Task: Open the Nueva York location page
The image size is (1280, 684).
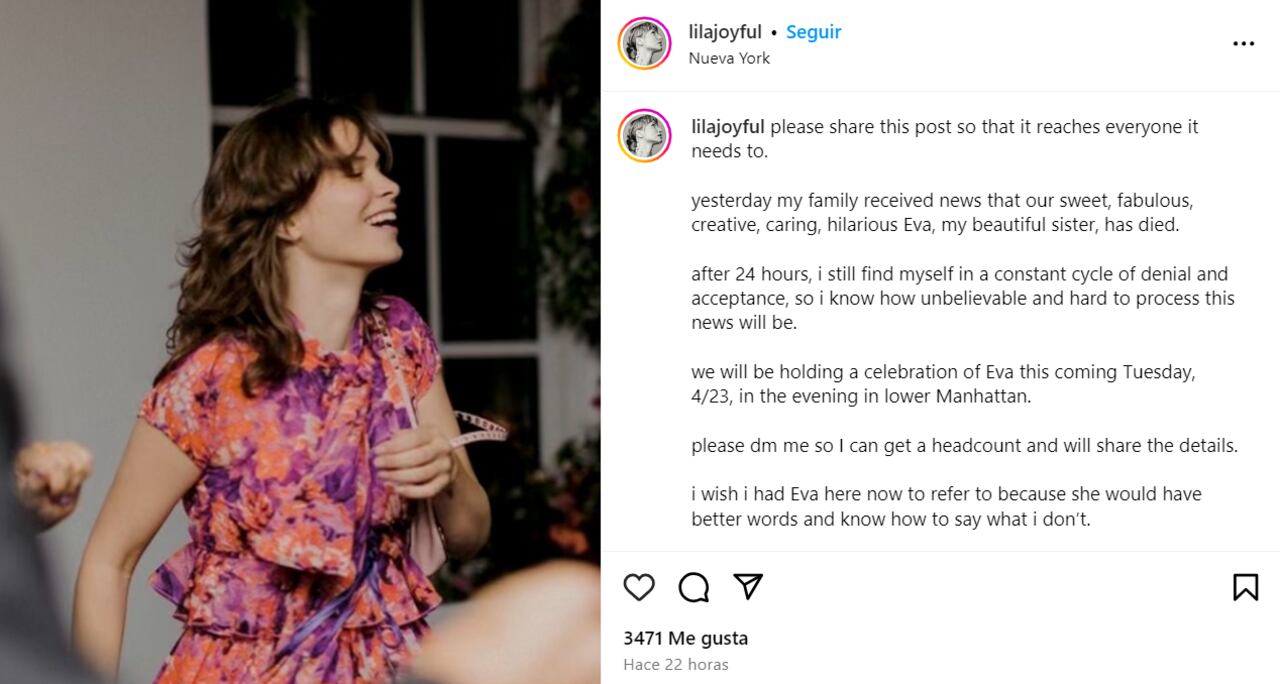Action: click(x=727, y=58)
